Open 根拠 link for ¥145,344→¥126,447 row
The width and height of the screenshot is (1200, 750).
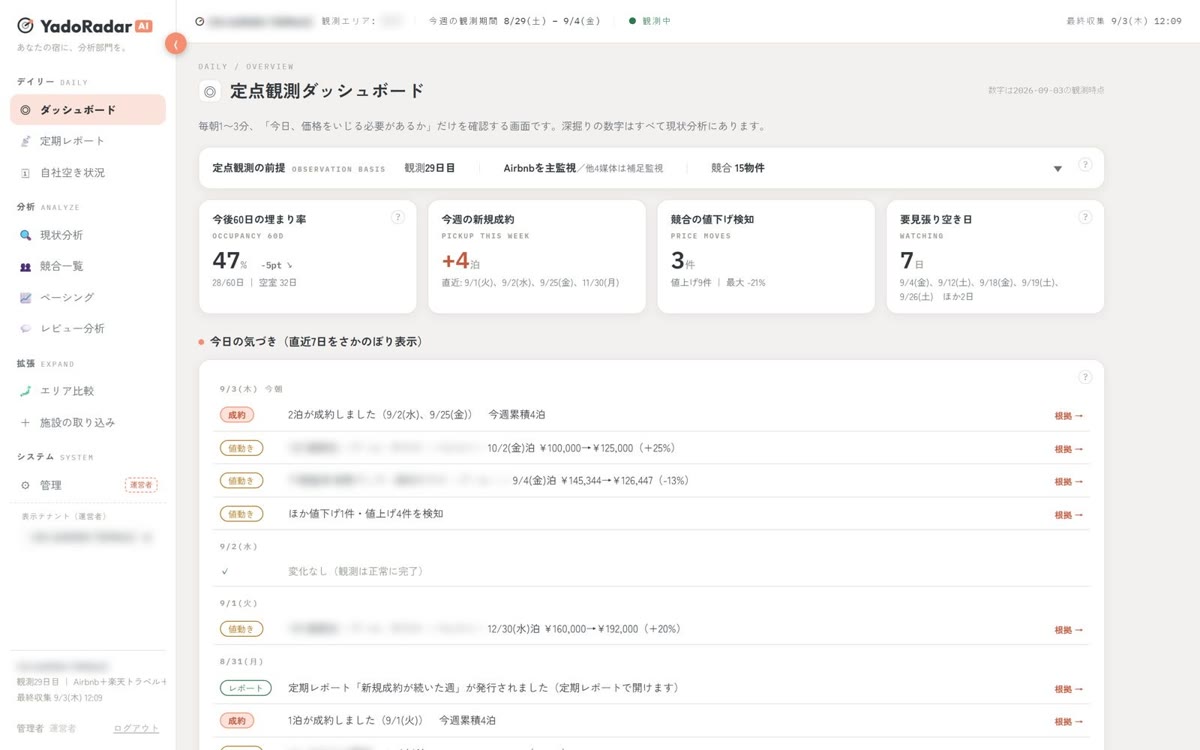[1068, 482]
